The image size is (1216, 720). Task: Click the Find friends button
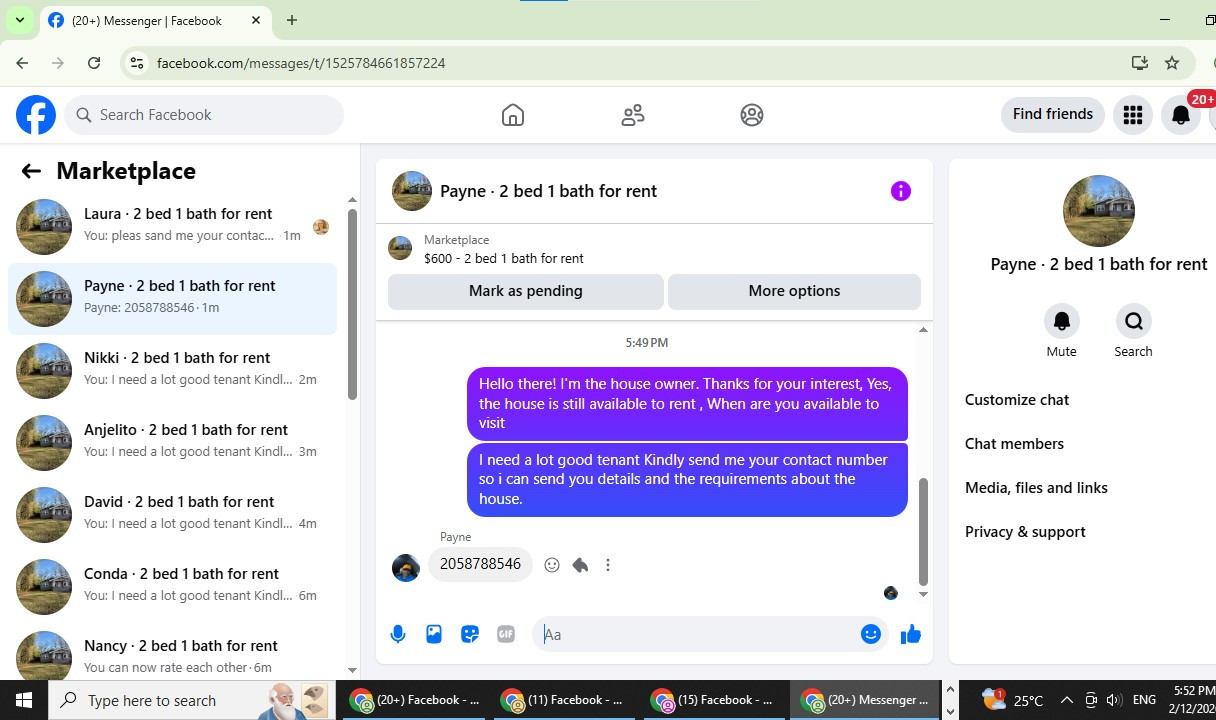(1053, 115)
